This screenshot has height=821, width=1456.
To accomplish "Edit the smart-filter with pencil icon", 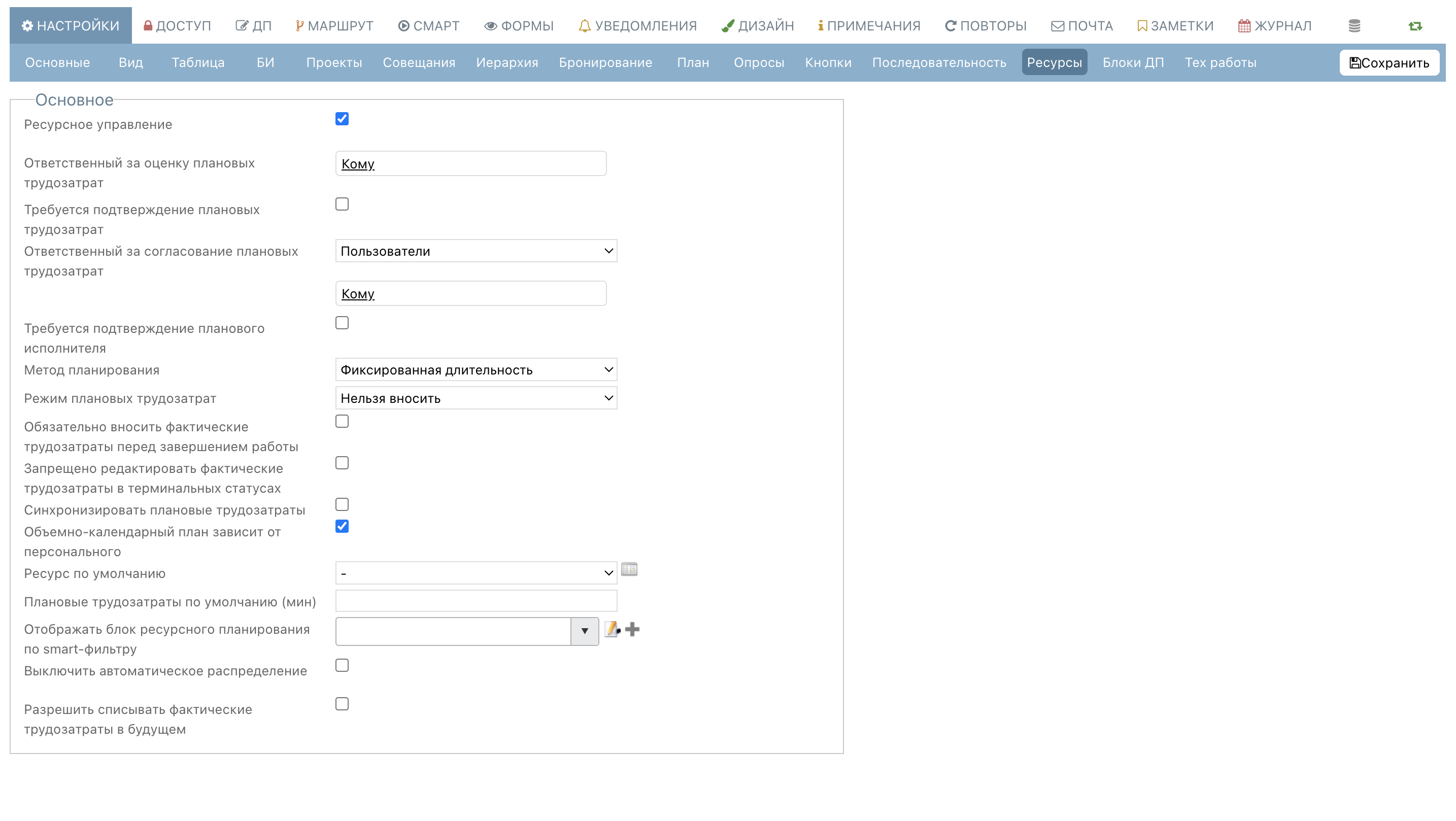I will [612, 629].
